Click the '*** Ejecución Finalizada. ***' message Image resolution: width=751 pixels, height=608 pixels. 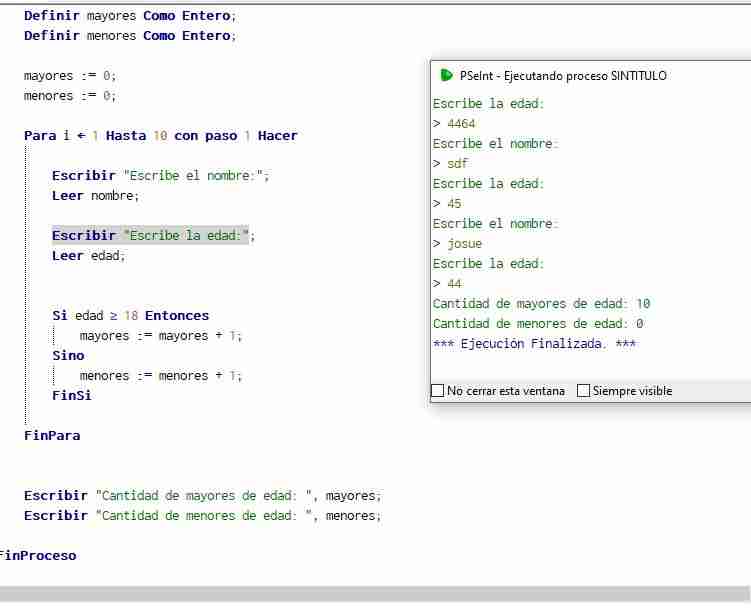point(534,344)
